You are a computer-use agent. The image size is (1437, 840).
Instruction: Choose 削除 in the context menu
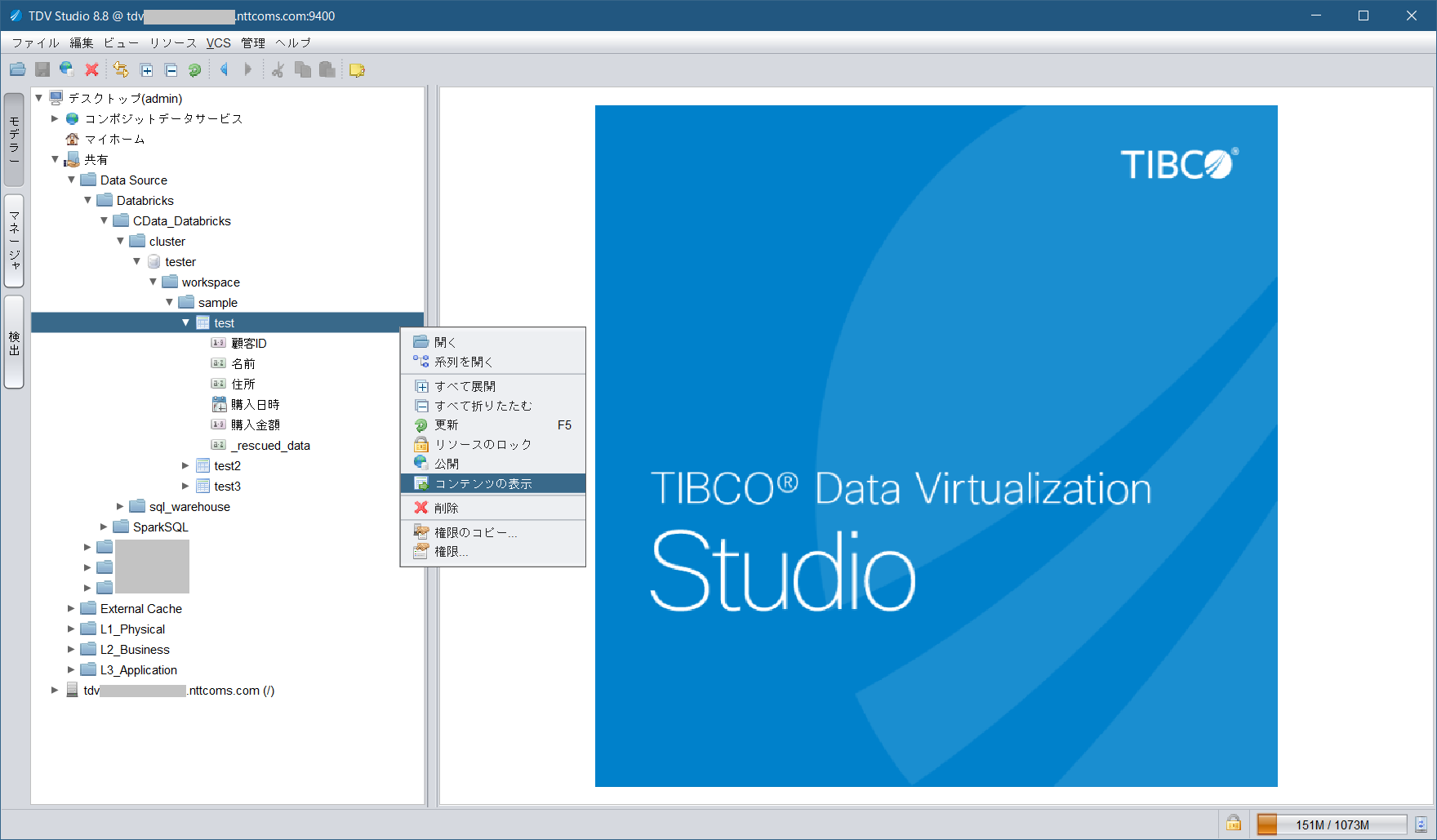pyautogui.click(x=493, y=508)
